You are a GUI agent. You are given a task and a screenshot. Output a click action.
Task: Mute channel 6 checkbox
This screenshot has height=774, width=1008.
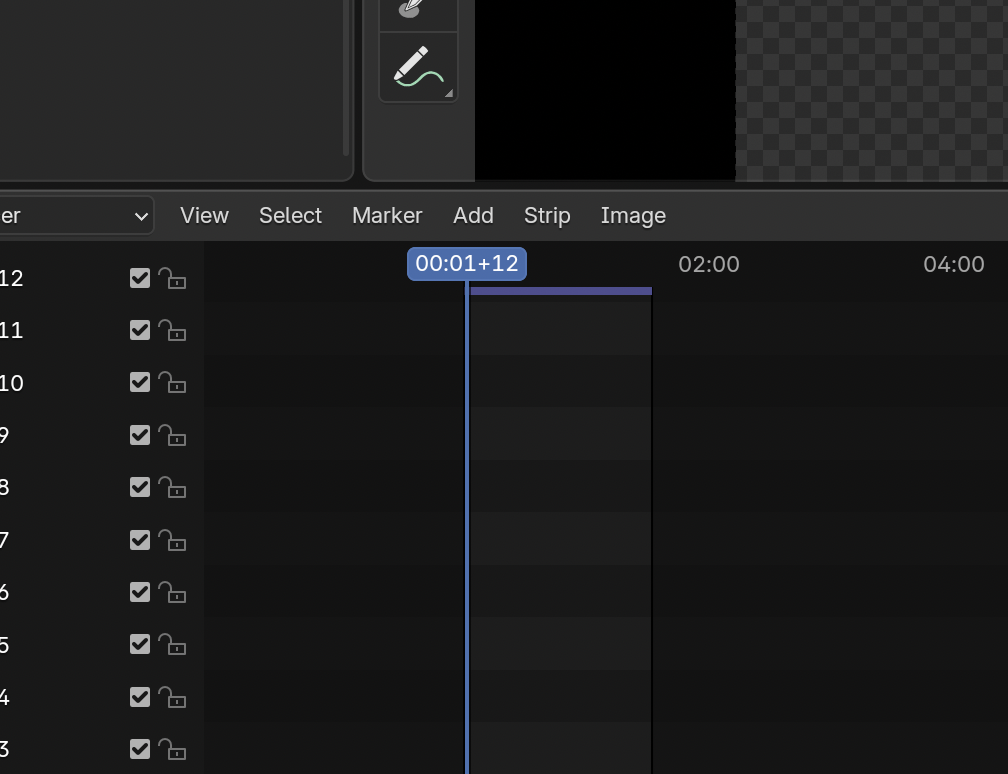pyautogui.click(x=140, y=592)
